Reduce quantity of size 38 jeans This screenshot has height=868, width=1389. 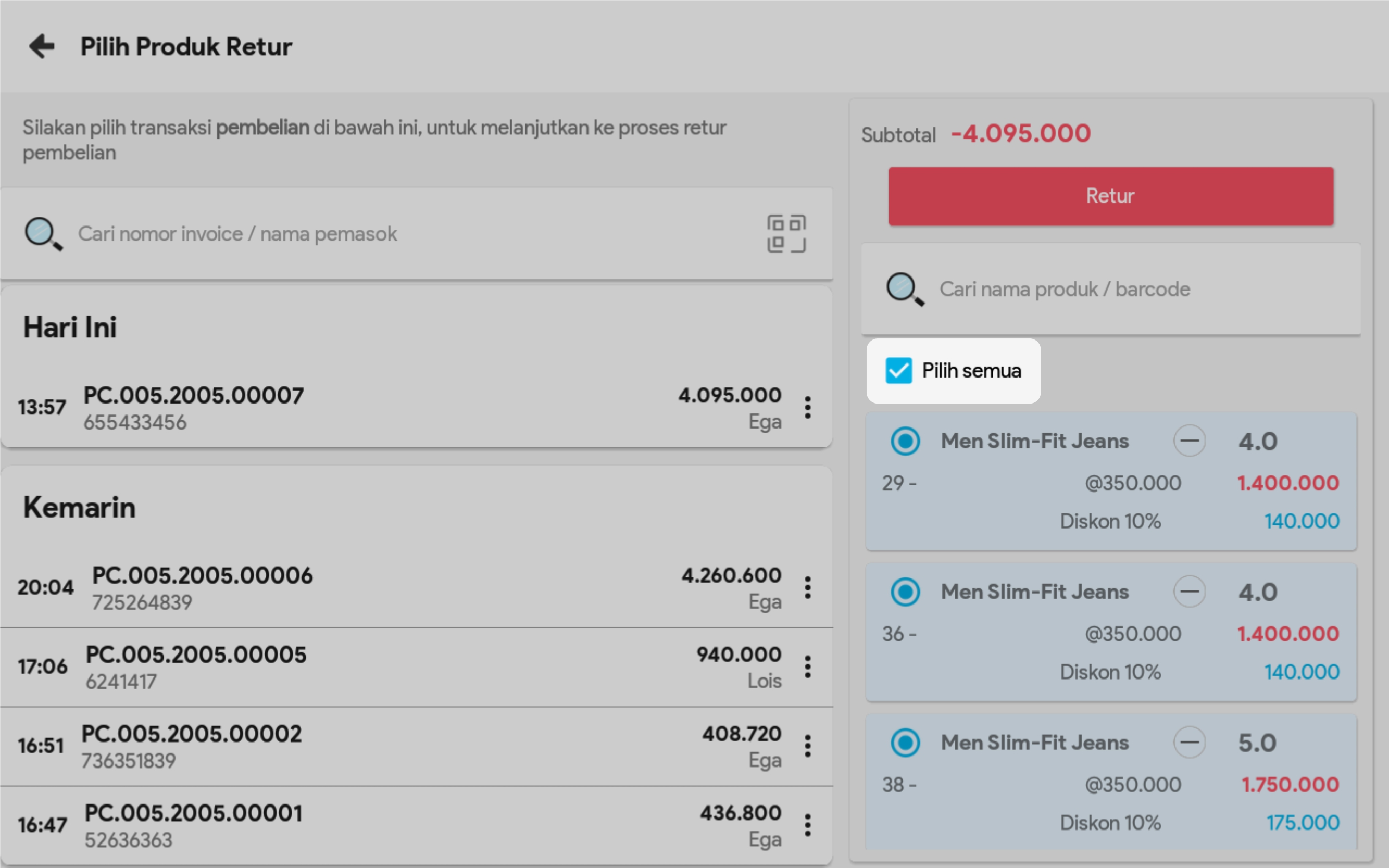point(1188,743)
